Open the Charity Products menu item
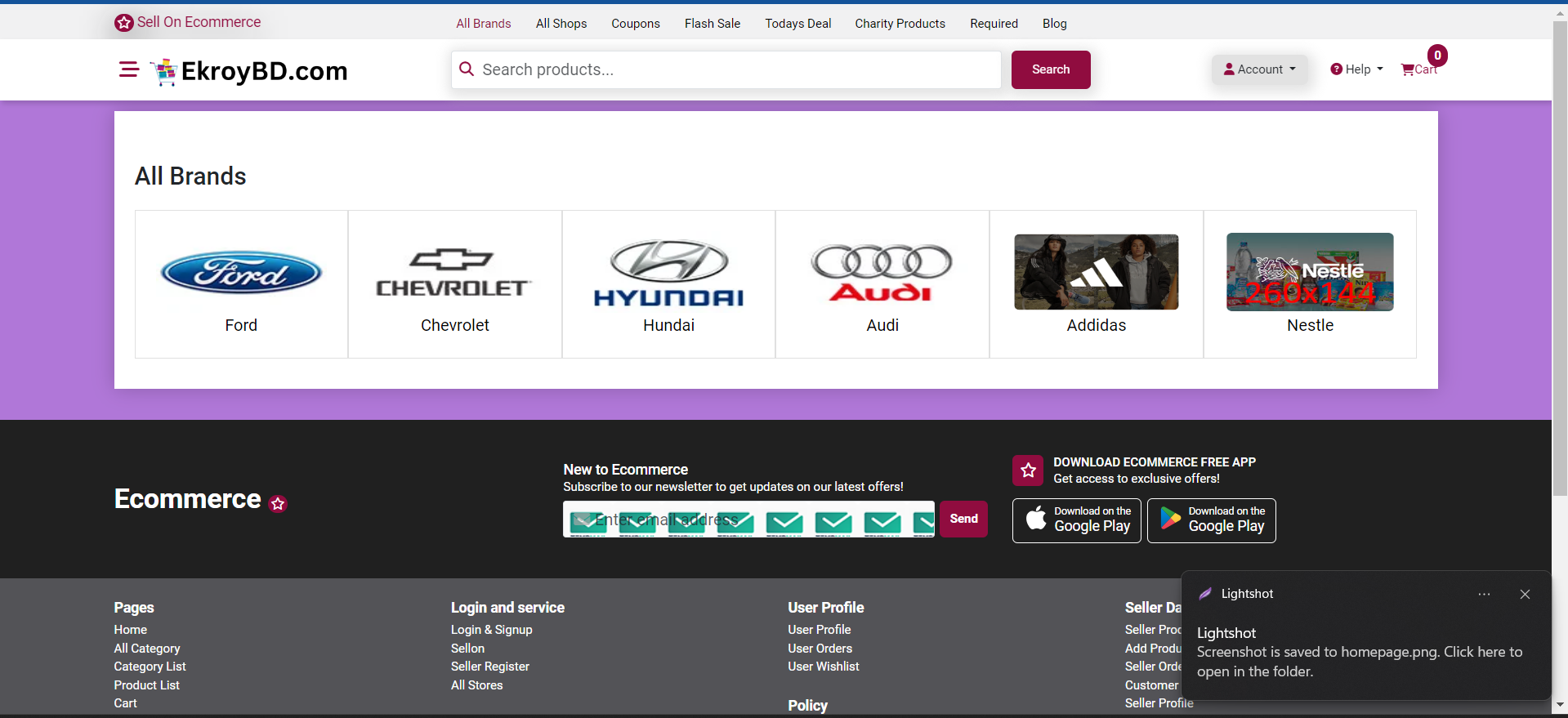Image resolution: width=1568 pixels, height=718 pixels. 900,24
